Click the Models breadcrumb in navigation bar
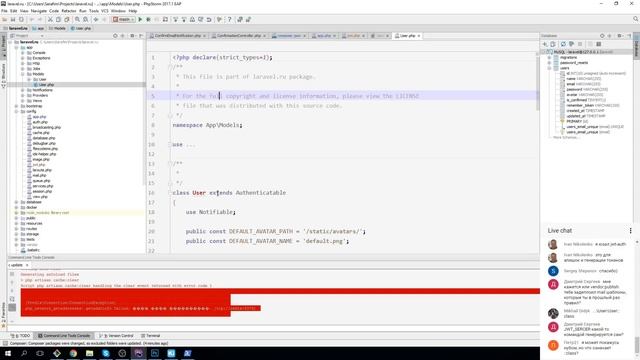The height and width of the screenshot is (360, 640). pos(57,28)
